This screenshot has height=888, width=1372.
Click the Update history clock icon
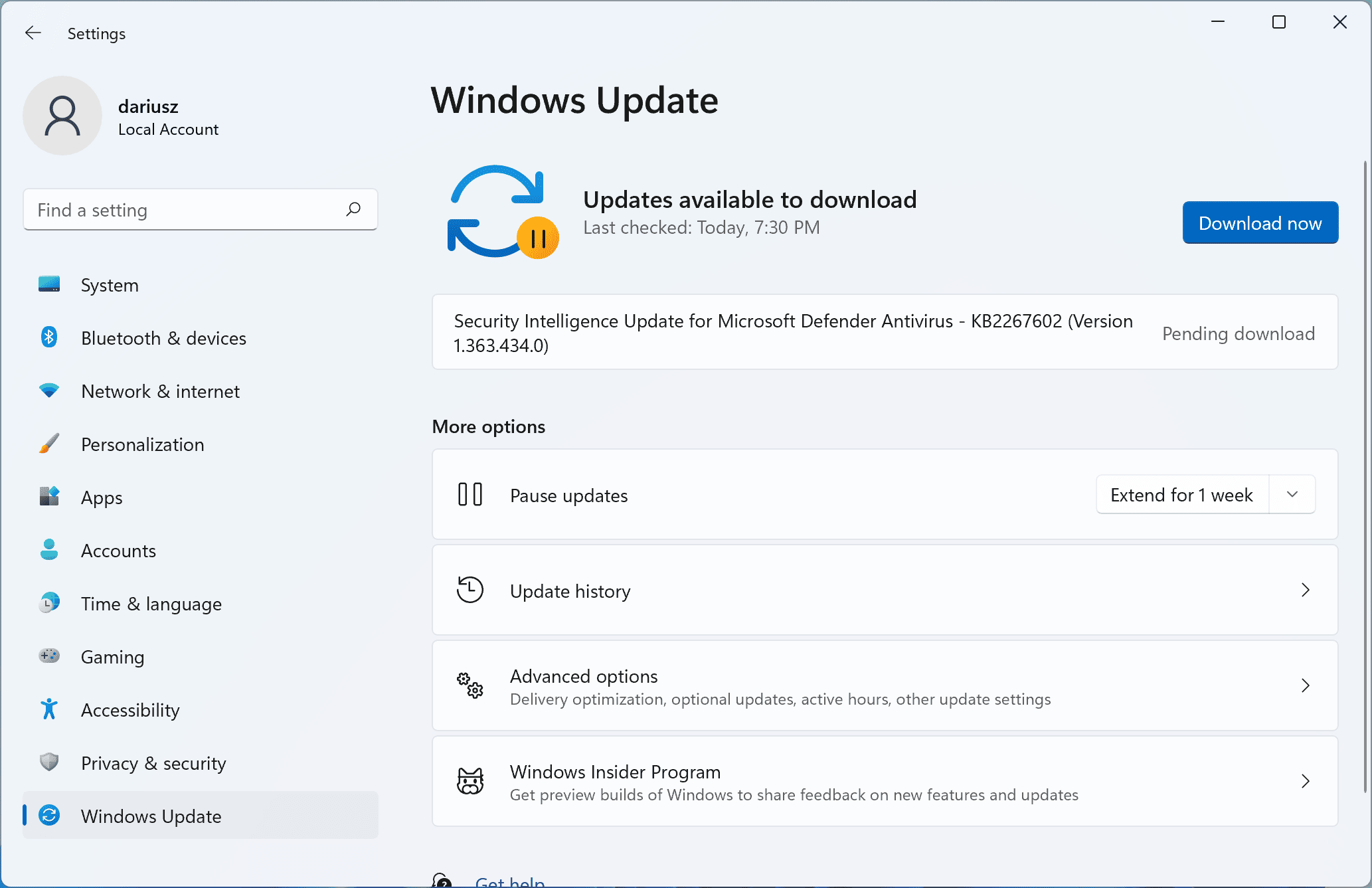click(470, 590)
